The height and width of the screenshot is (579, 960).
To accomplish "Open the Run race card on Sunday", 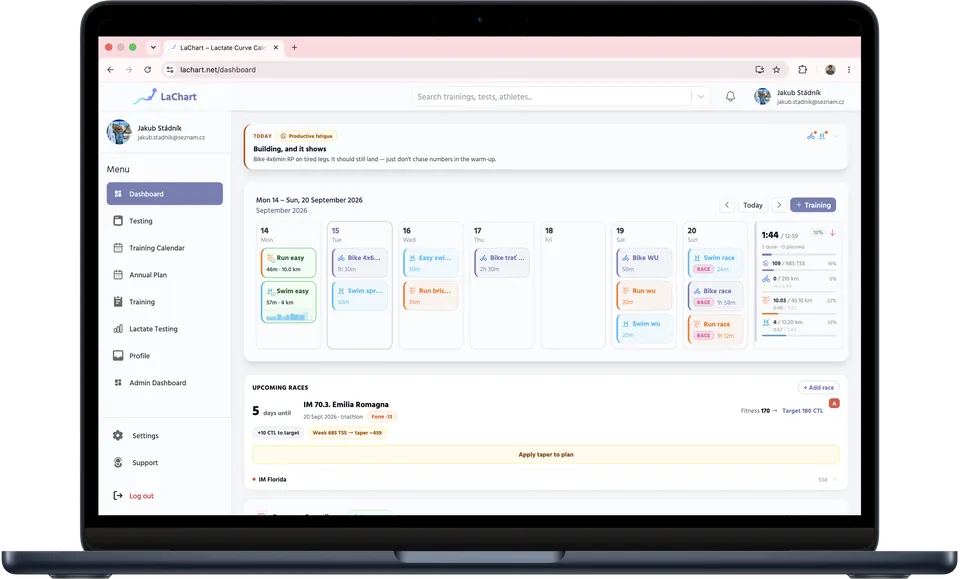I will tap(715, 329).
